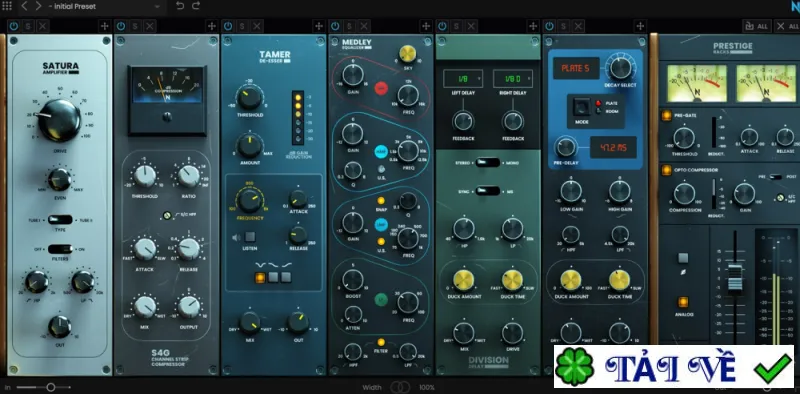This screenshot has width=800, height=394.
Task: Toggle power on the S4G compressor module
Action: click(121, 26)
